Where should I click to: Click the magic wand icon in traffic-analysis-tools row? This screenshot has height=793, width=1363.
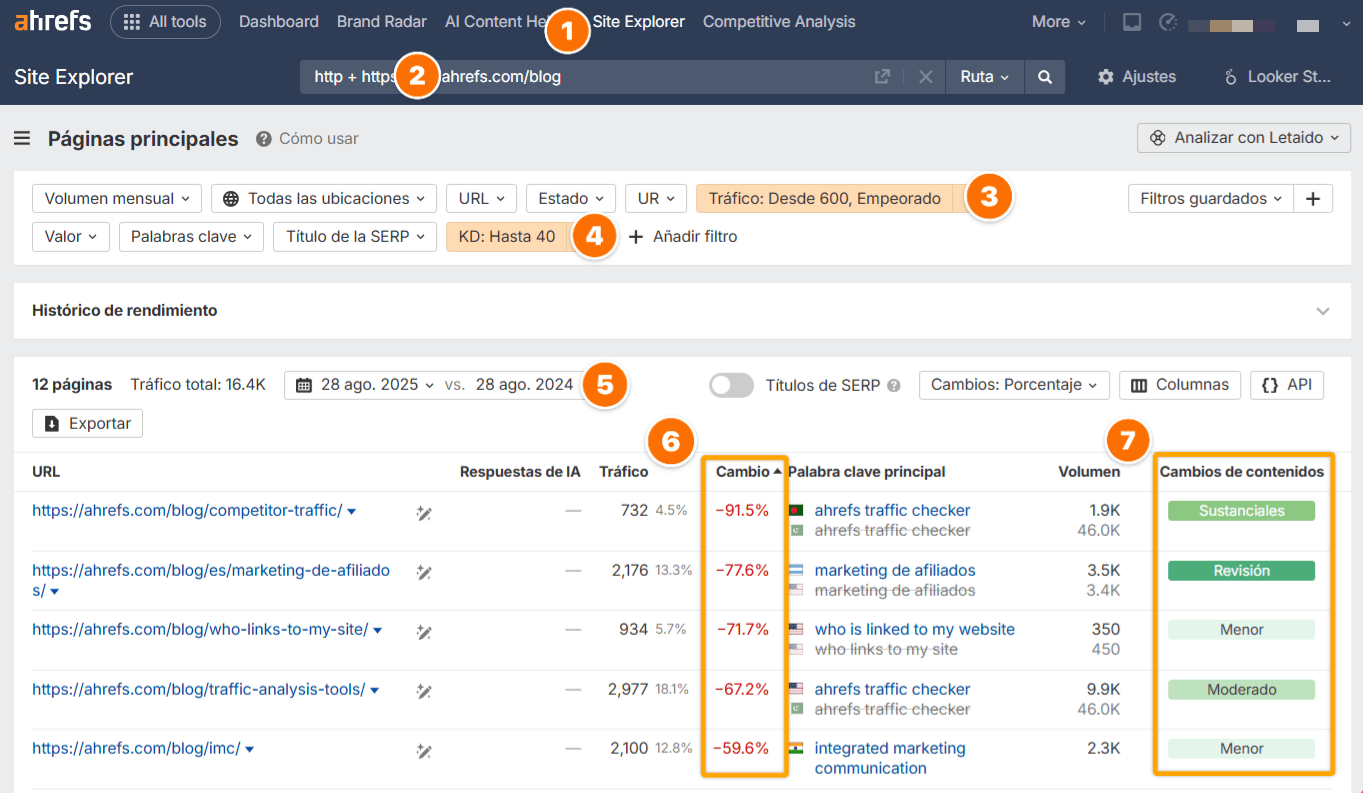[424, 691]
